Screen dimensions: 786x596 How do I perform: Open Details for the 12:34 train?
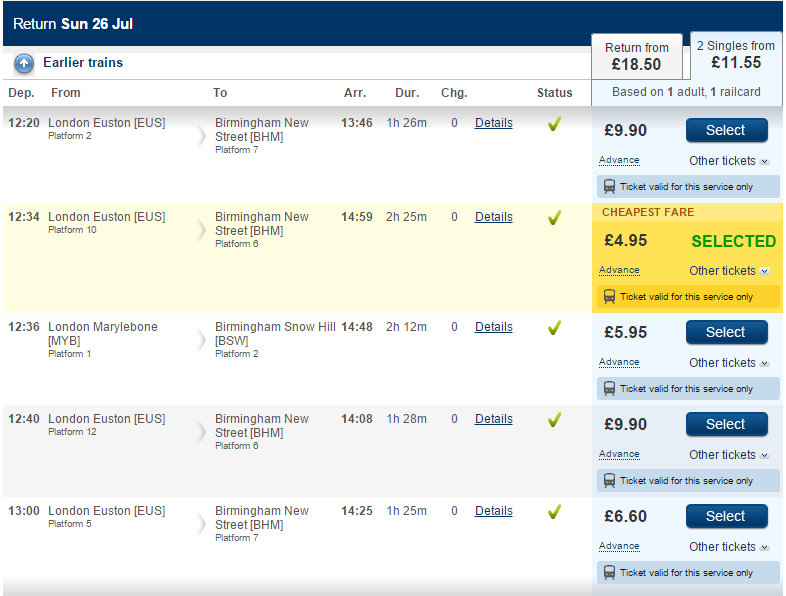(494, 217)
